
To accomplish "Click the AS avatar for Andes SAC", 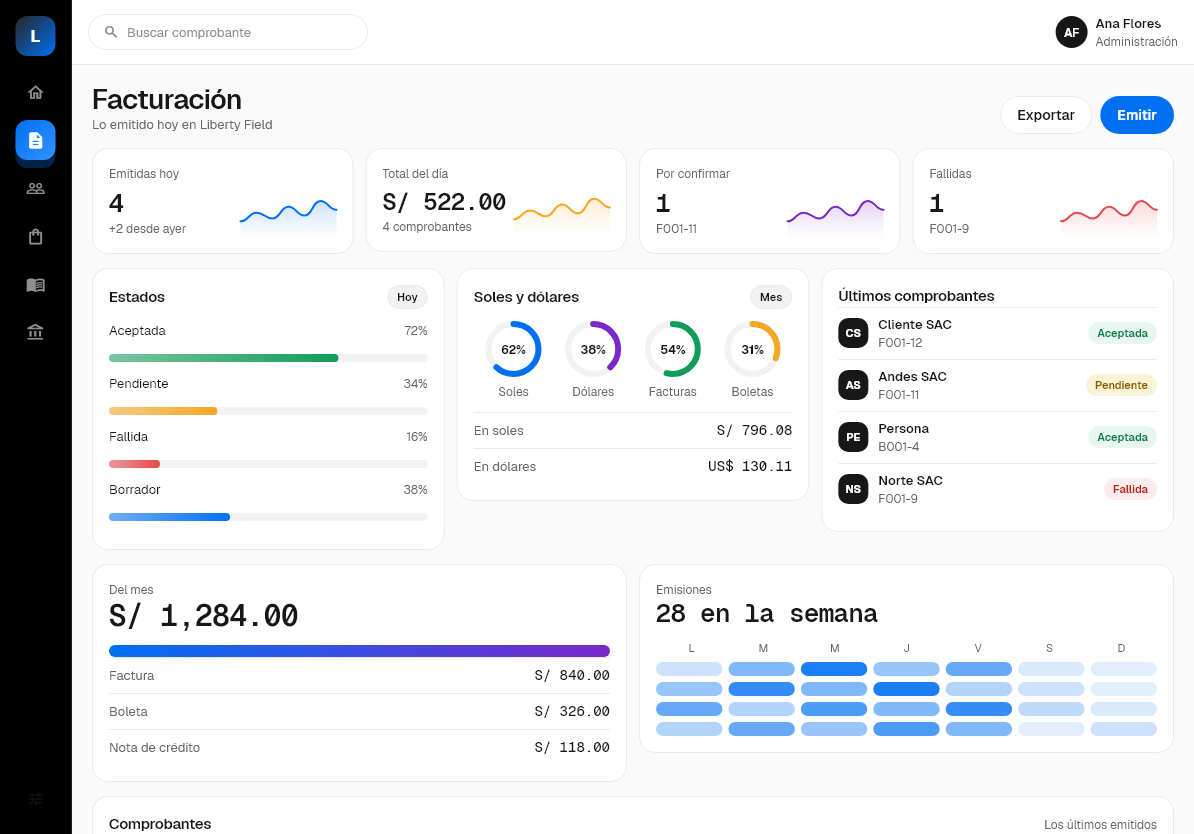I will [853, 385].
